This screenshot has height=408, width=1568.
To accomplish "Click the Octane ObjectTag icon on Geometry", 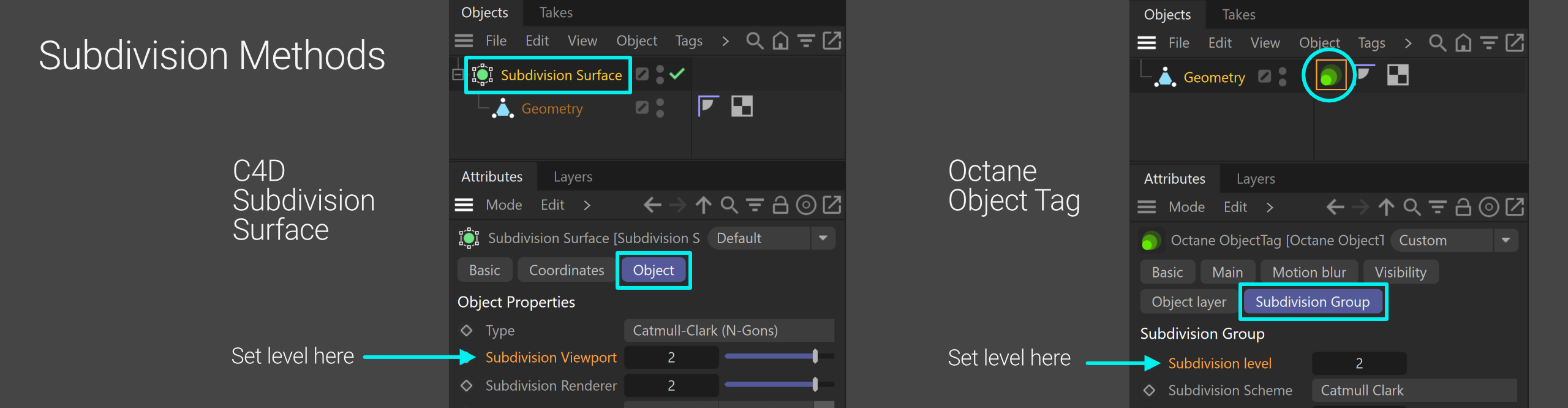I will 1330,76.
